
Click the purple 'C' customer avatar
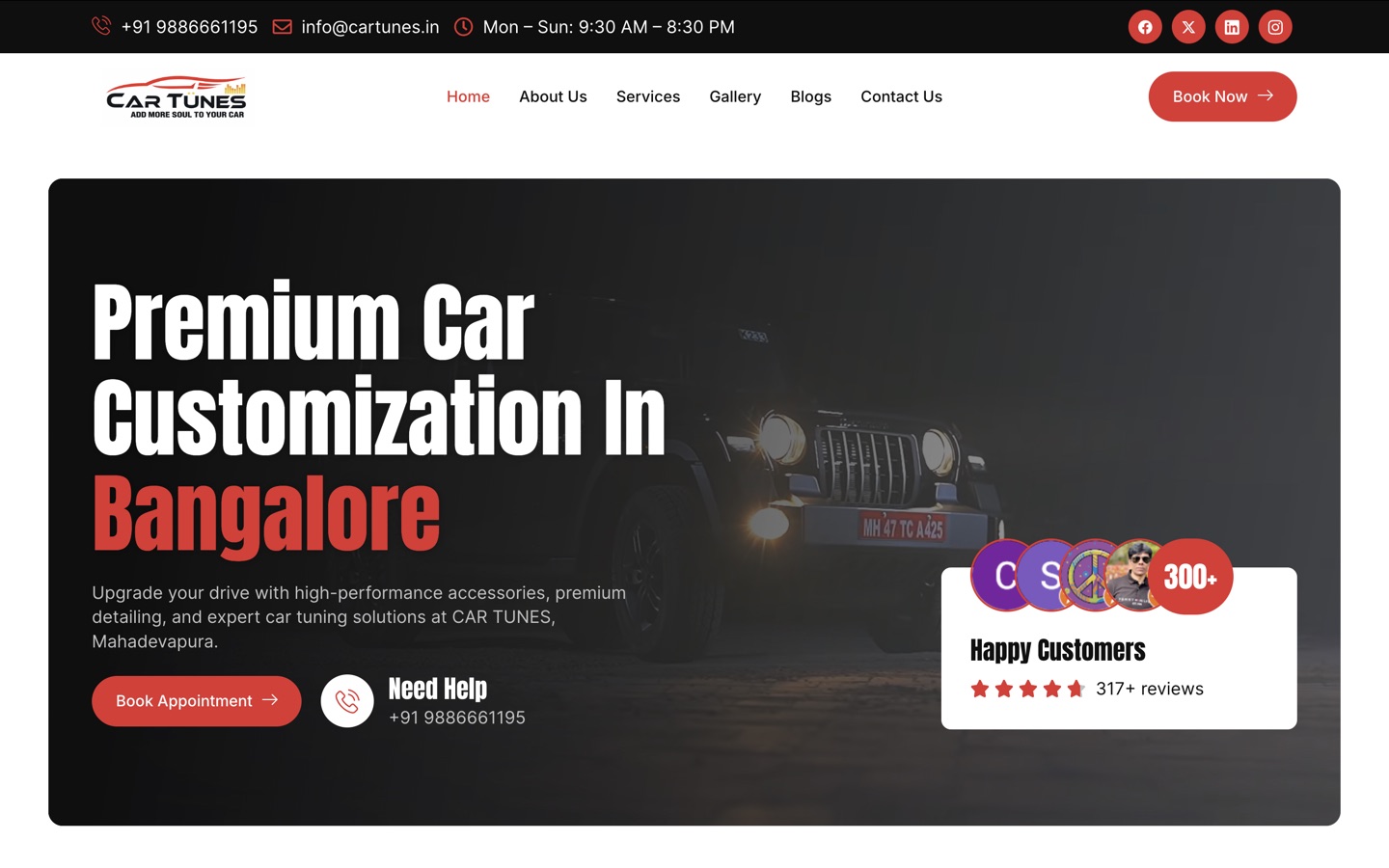pos(998,576)
